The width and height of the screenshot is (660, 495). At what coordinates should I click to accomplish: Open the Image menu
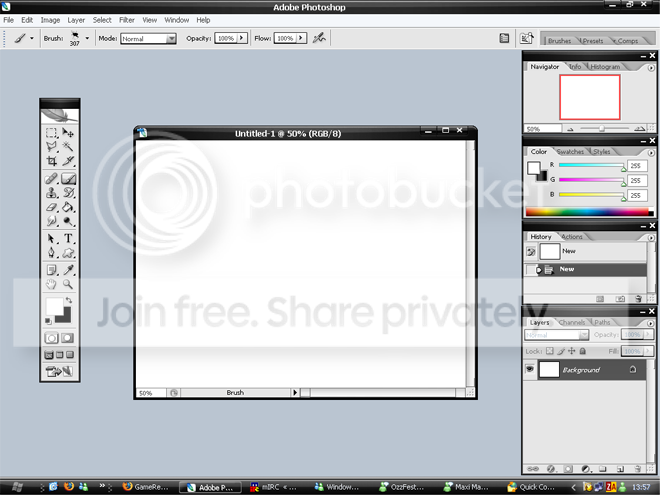click(x=50, y=20)
